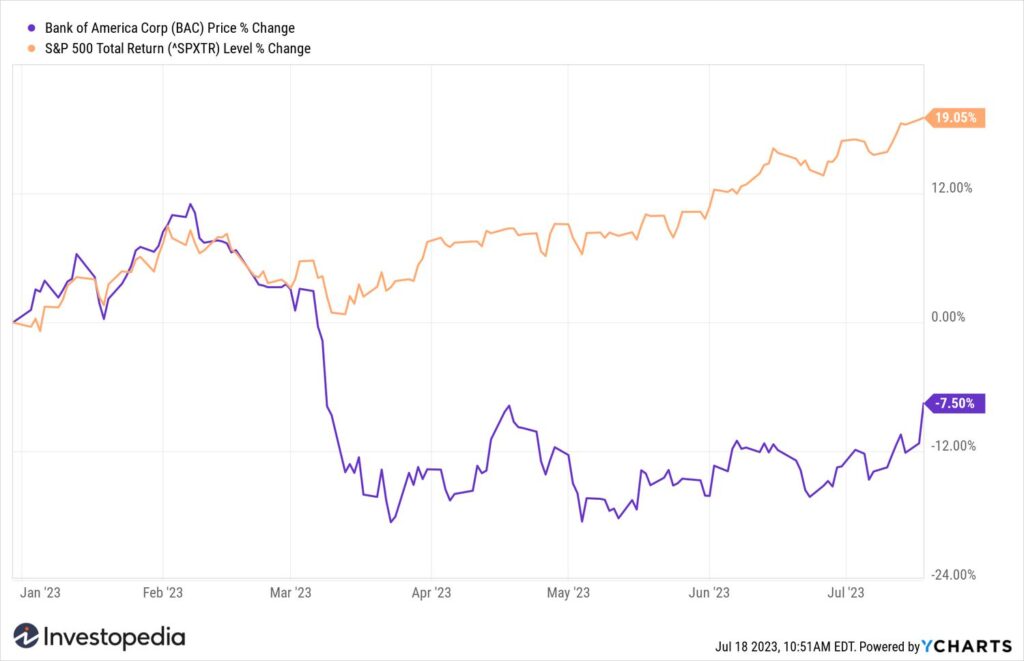Click the May '23 axis label
Viewport: 1024px width, 661px height.
tap(568, 593)
